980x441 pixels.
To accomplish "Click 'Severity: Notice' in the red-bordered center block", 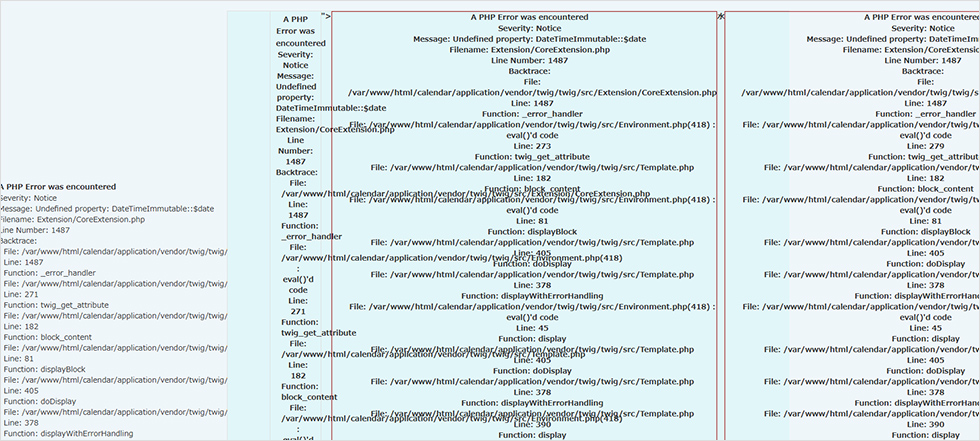I will (530, 28).
